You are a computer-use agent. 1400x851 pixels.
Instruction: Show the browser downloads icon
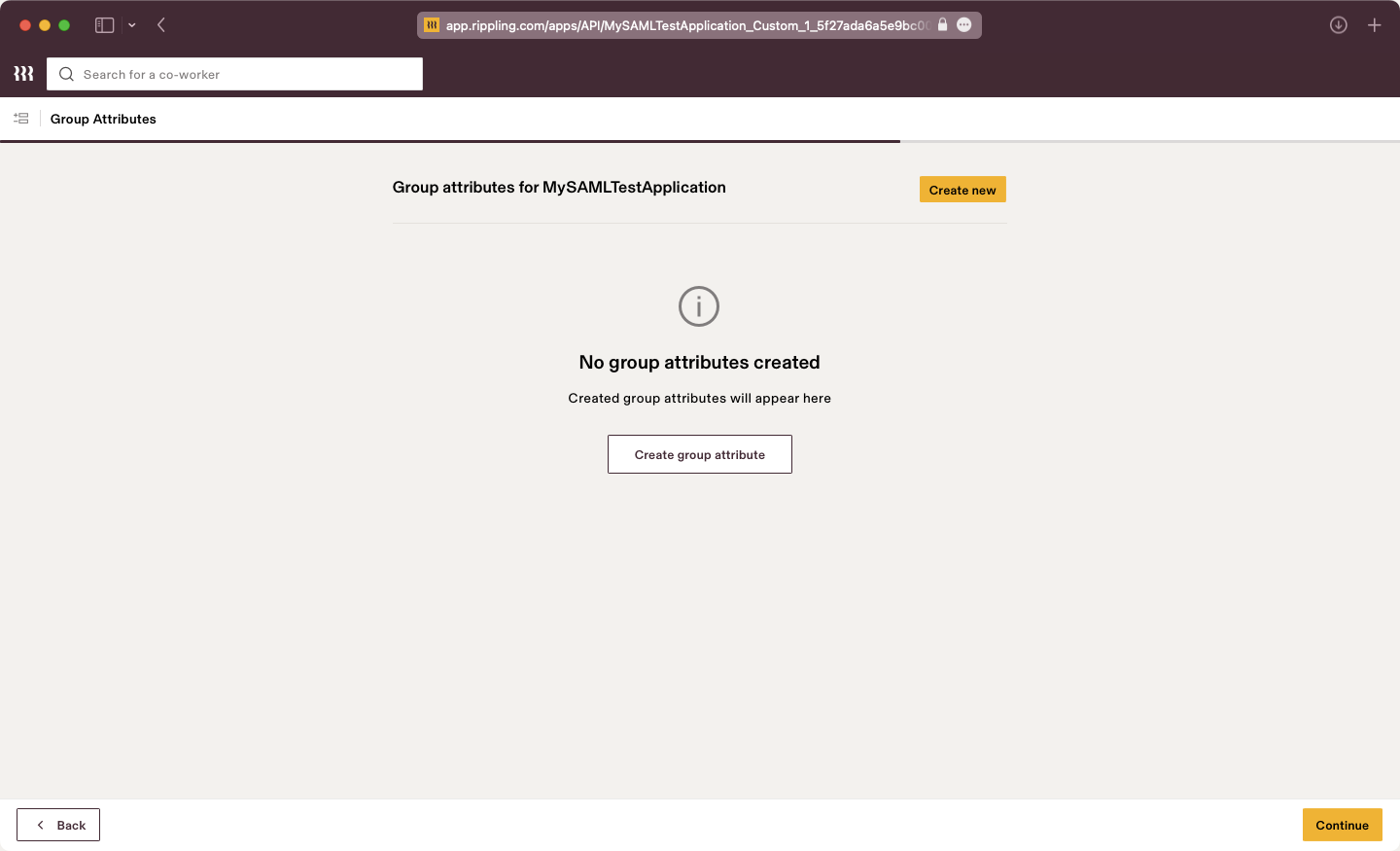click(1339, 25)
